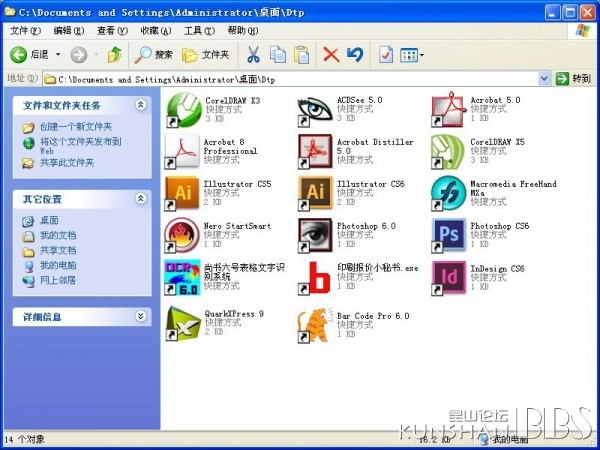
Task: Open the back history dropdown arrow
Action: (x=58, y=55)
